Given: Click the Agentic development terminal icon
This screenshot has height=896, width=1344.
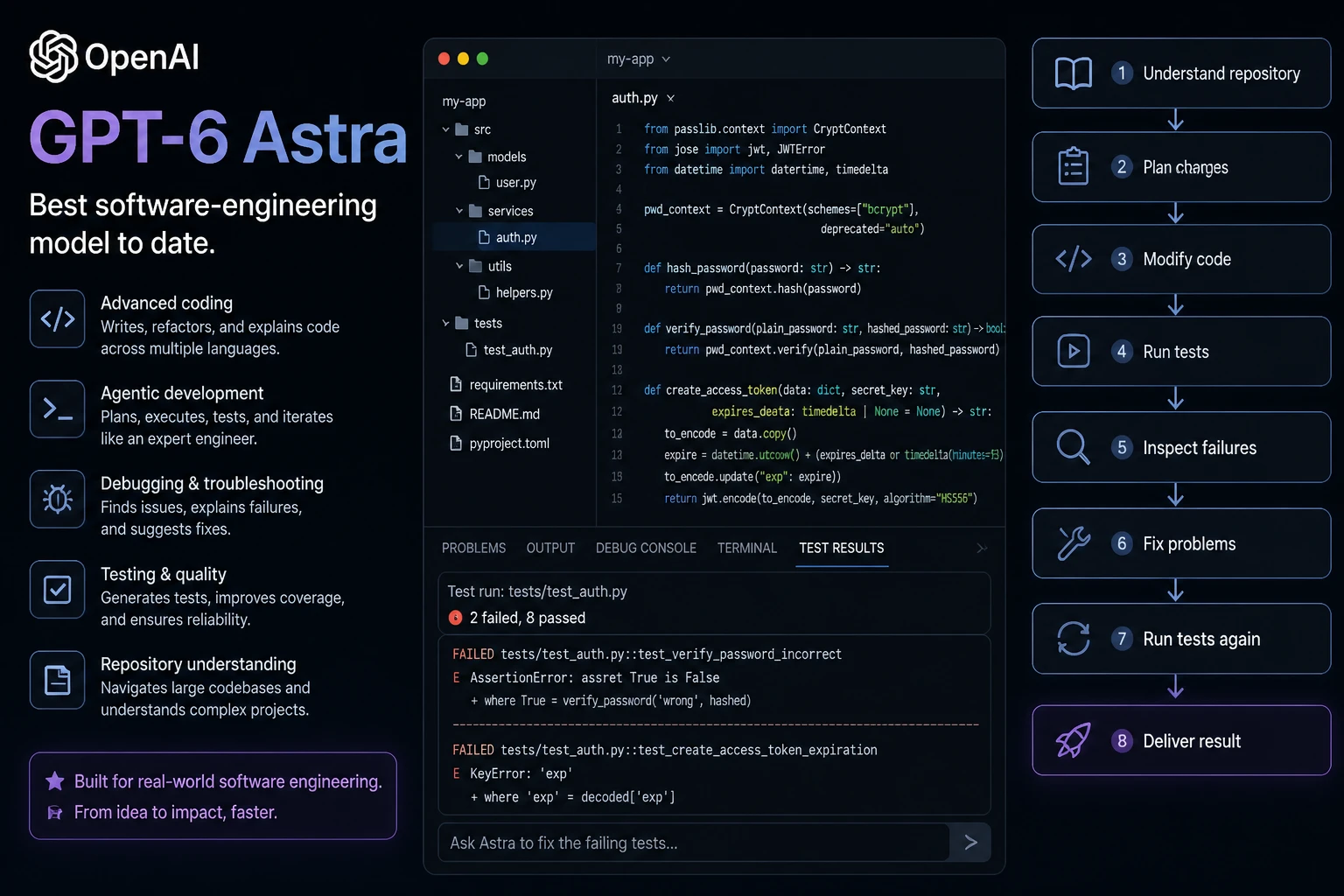Looking at the screenshot, I should (58, 409).
